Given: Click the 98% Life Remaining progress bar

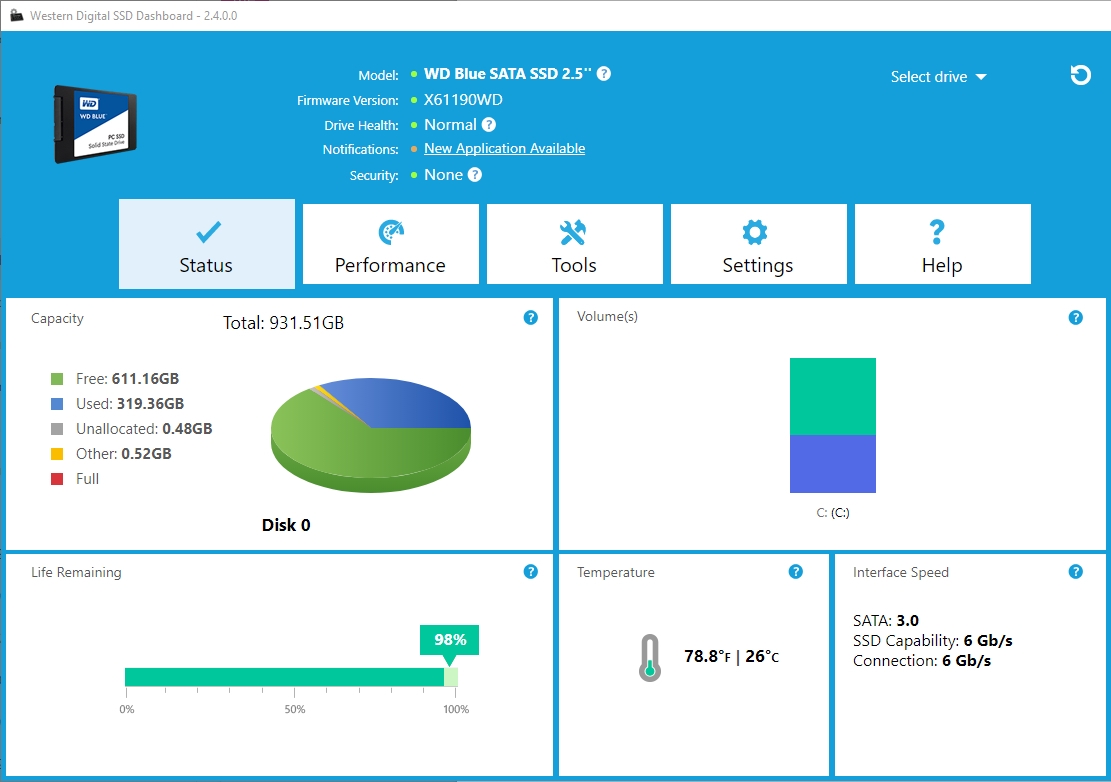Looking at the screenshot, I should click(x=290, y=675).
